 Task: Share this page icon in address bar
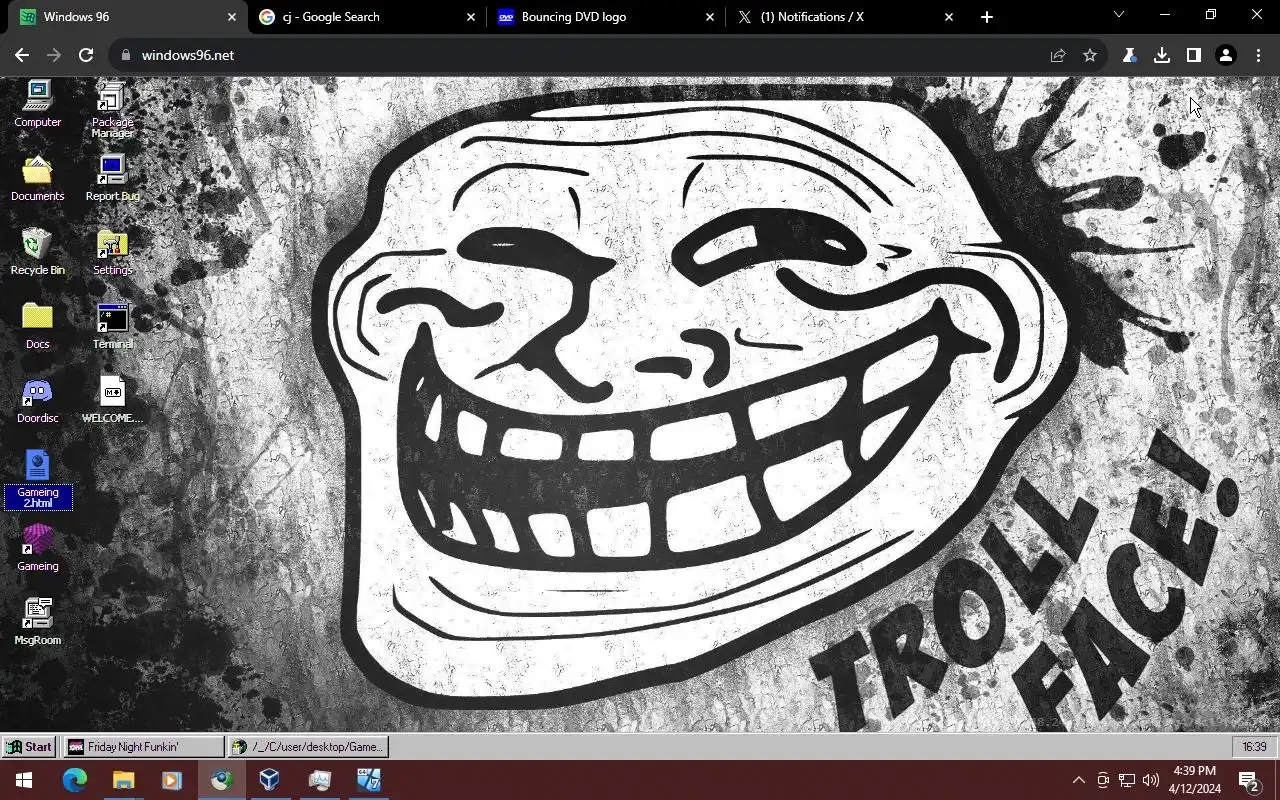[1058, 55]
